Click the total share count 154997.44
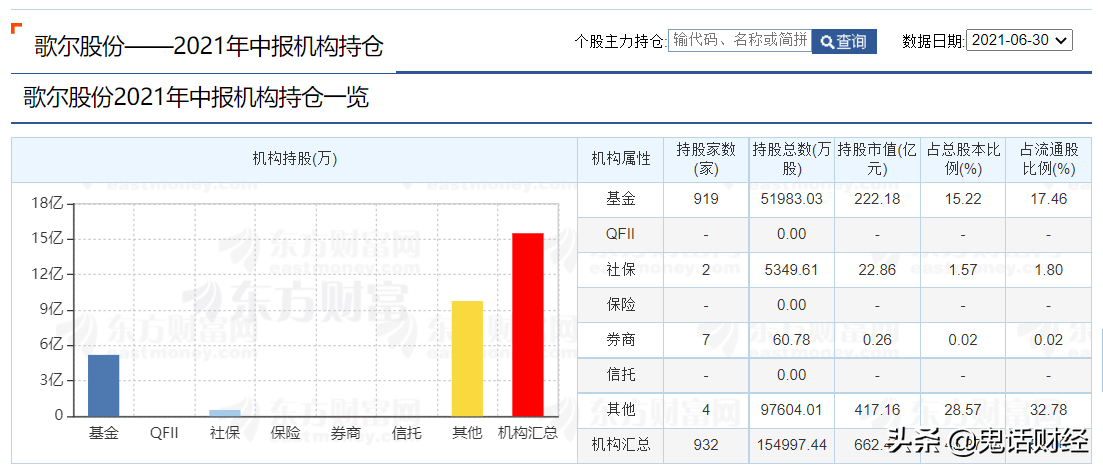This screenshot has height=469, width=1103. coord(791,444)
